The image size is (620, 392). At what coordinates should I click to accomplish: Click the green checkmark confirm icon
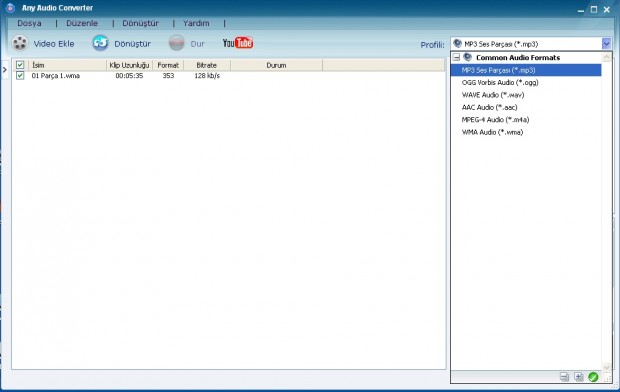(593, 377)
